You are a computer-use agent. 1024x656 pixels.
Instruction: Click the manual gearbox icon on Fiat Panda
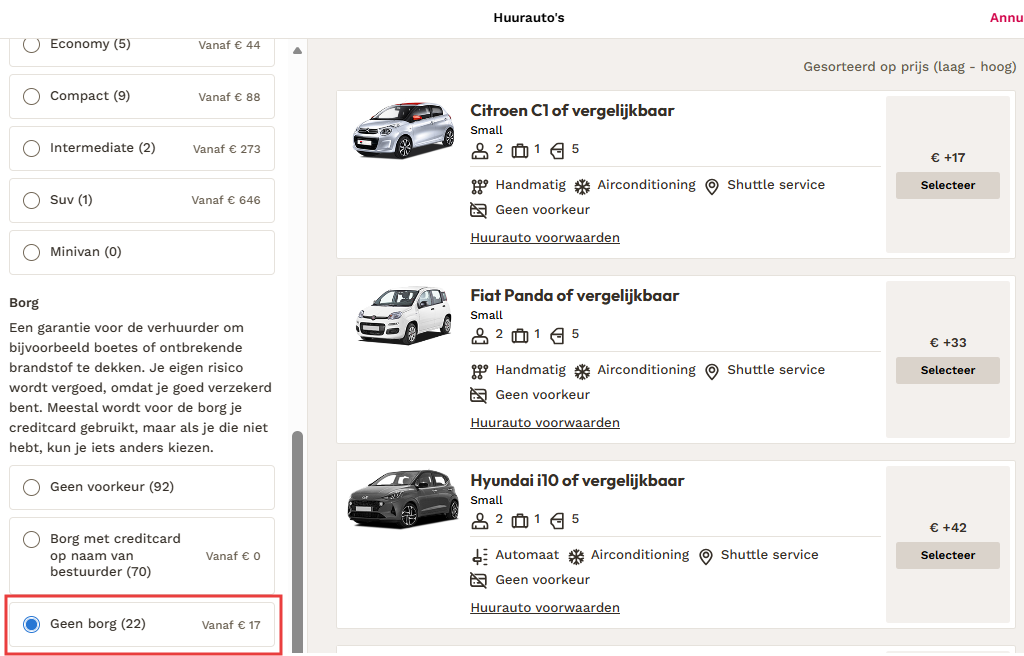[x=479, y=372]
